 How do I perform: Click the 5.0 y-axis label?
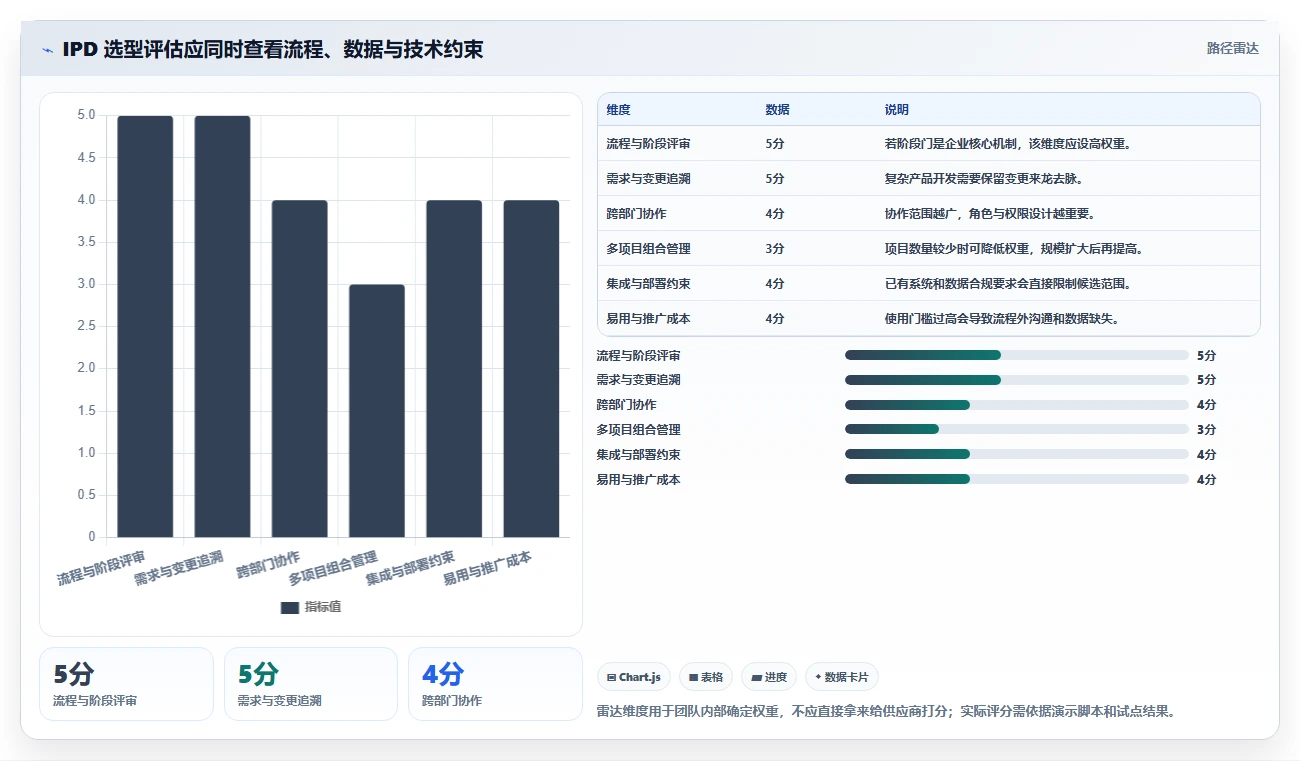tap(86, 115)
